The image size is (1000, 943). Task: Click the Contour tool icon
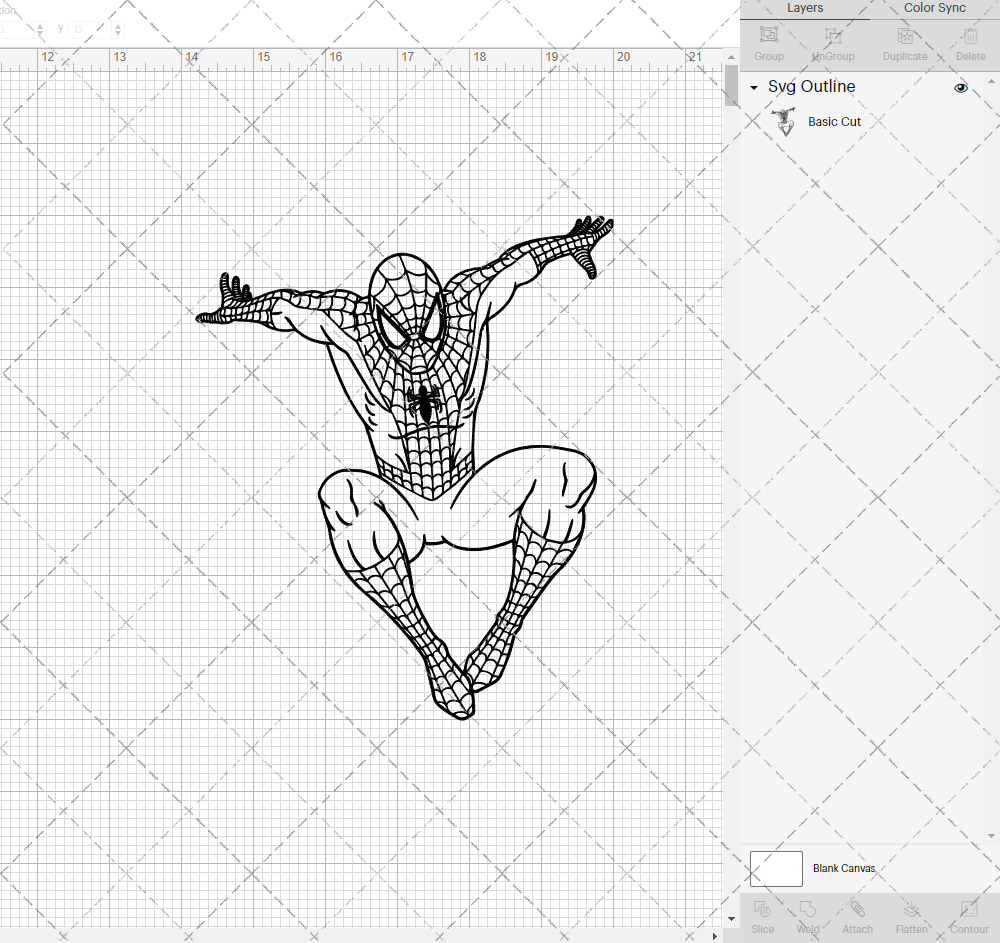(x=969, y=909)
